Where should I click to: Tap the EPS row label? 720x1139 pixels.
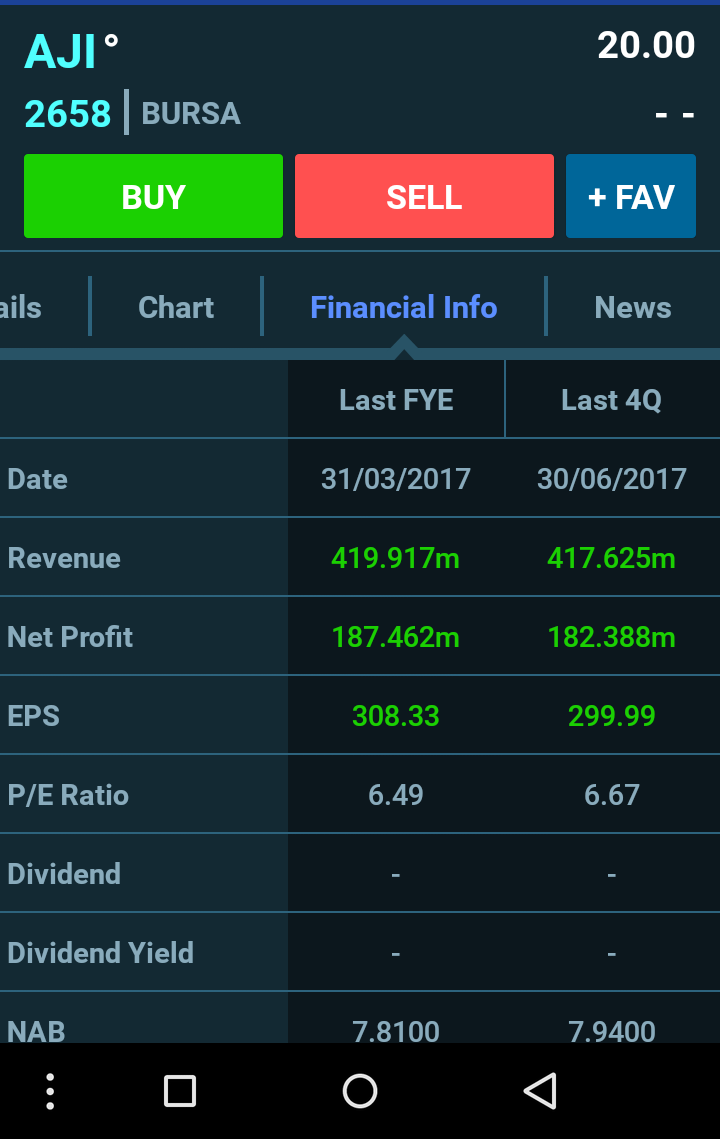tap(33, 716)
